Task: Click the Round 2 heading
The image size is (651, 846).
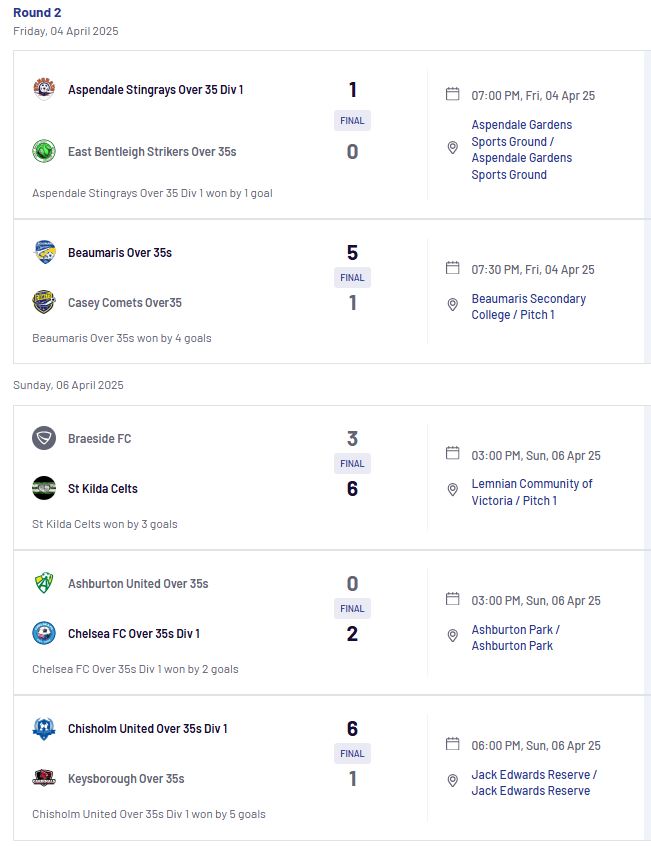Action: click(x=37, y=12)
